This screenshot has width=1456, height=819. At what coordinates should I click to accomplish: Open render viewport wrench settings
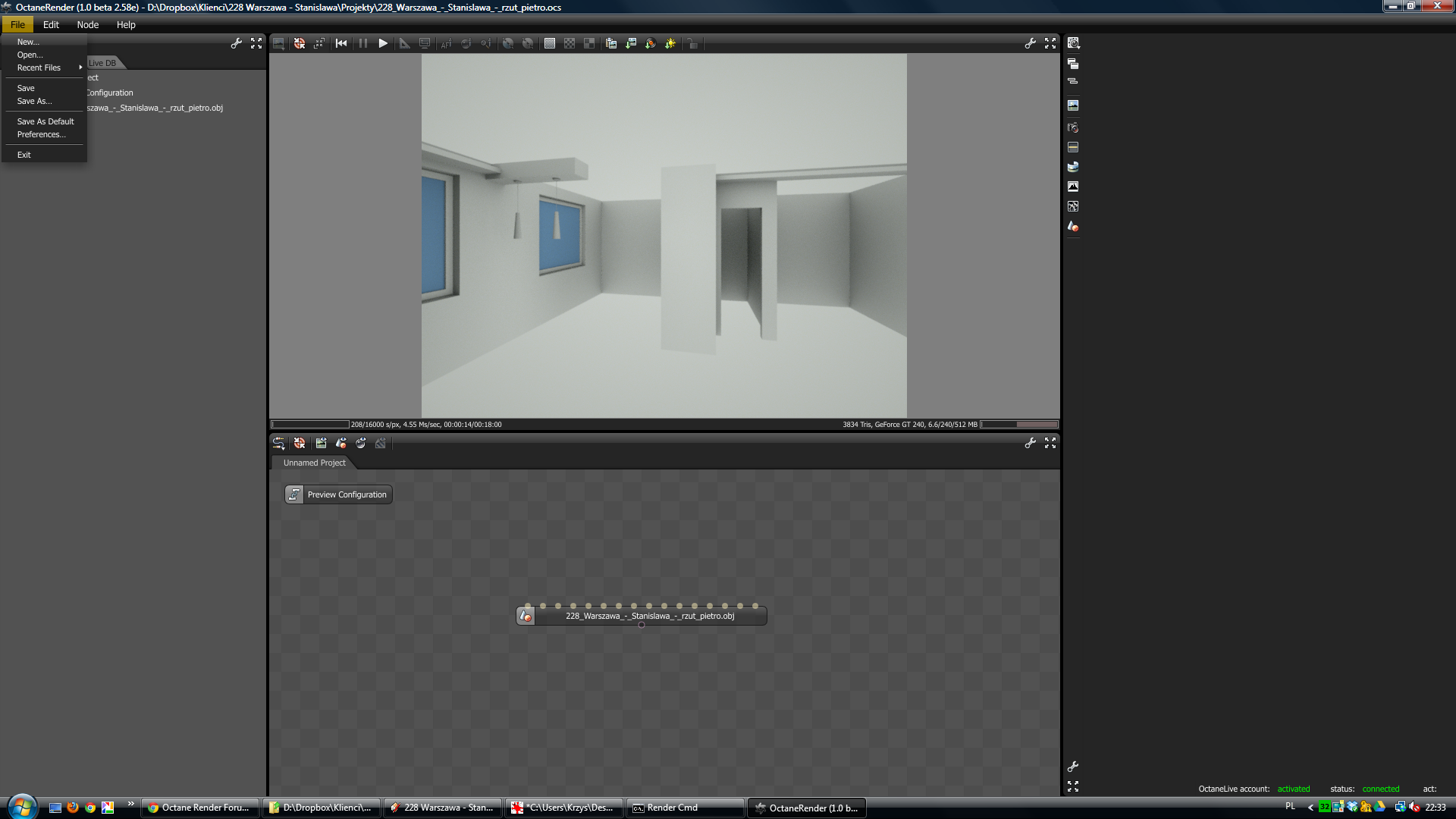point(1030,43)
